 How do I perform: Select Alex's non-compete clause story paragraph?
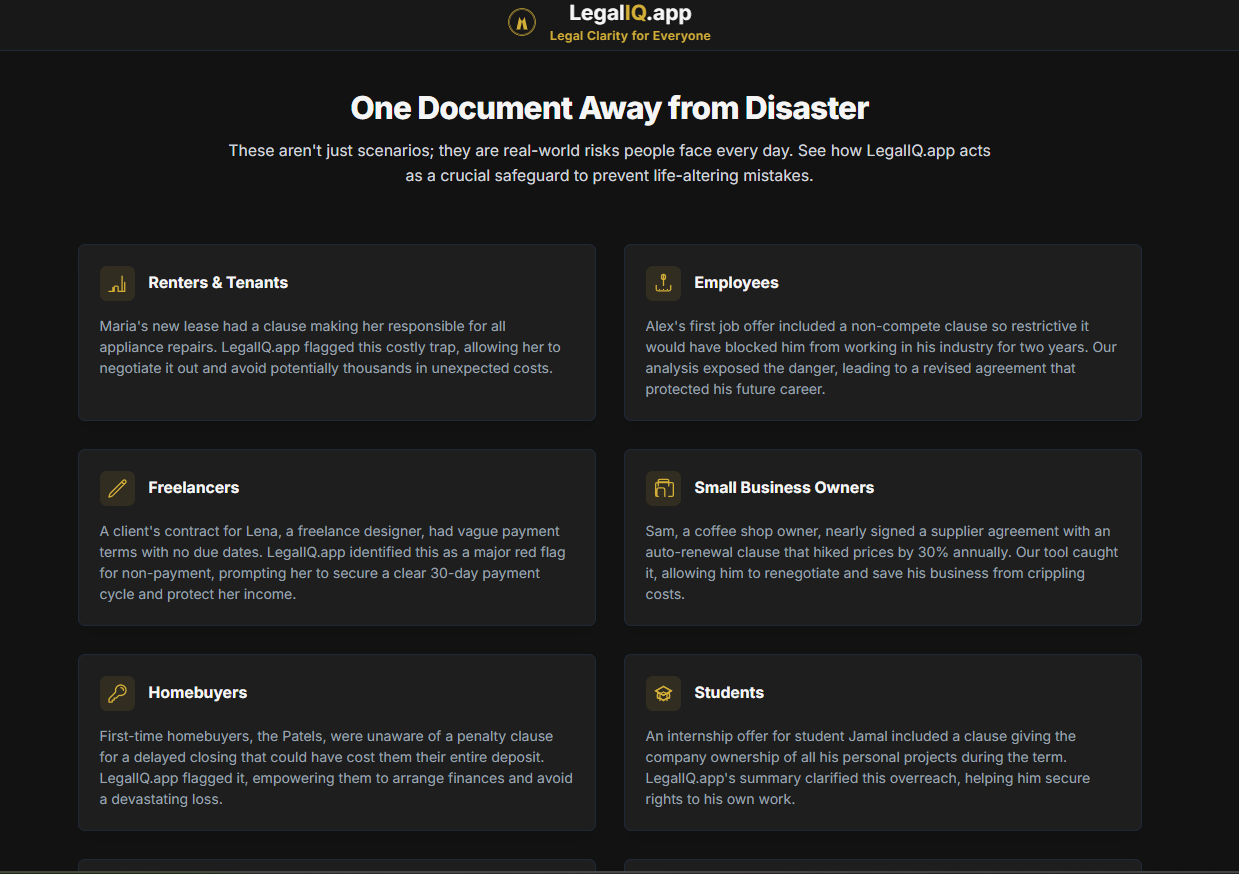[x=883, y=358]
